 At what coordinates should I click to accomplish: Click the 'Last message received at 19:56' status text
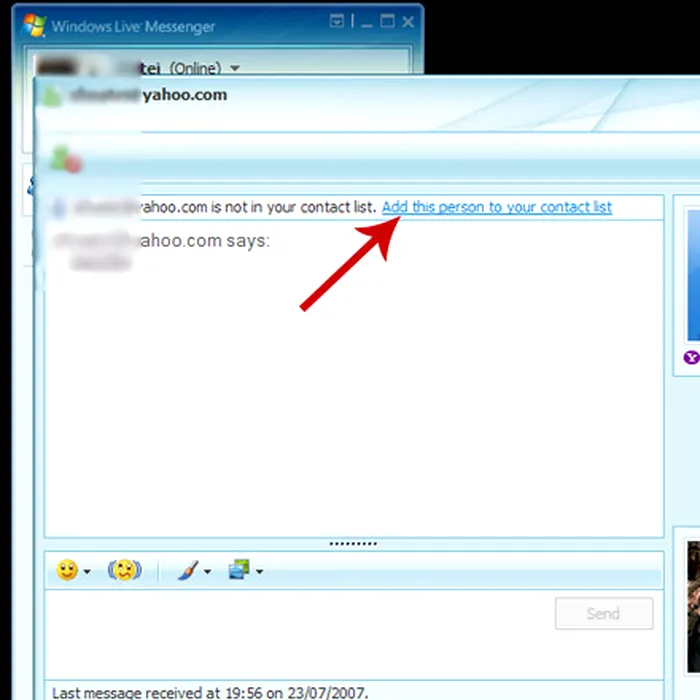(x=210, y=692)
